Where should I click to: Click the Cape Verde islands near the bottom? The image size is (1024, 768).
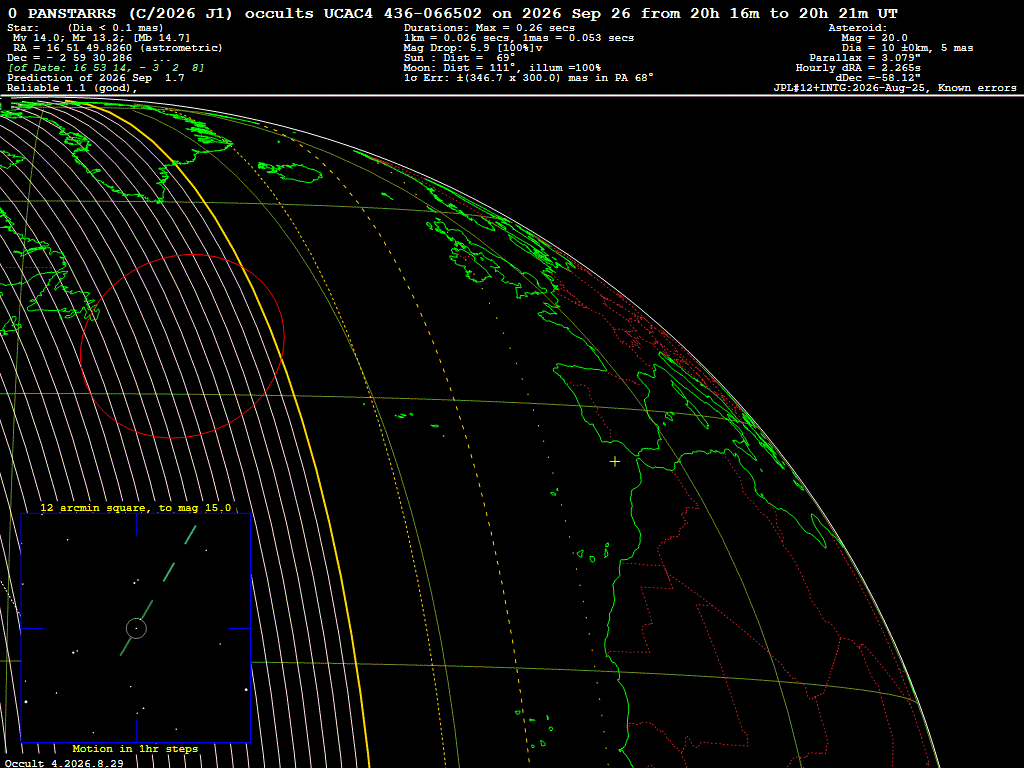(x=536, y=728)
